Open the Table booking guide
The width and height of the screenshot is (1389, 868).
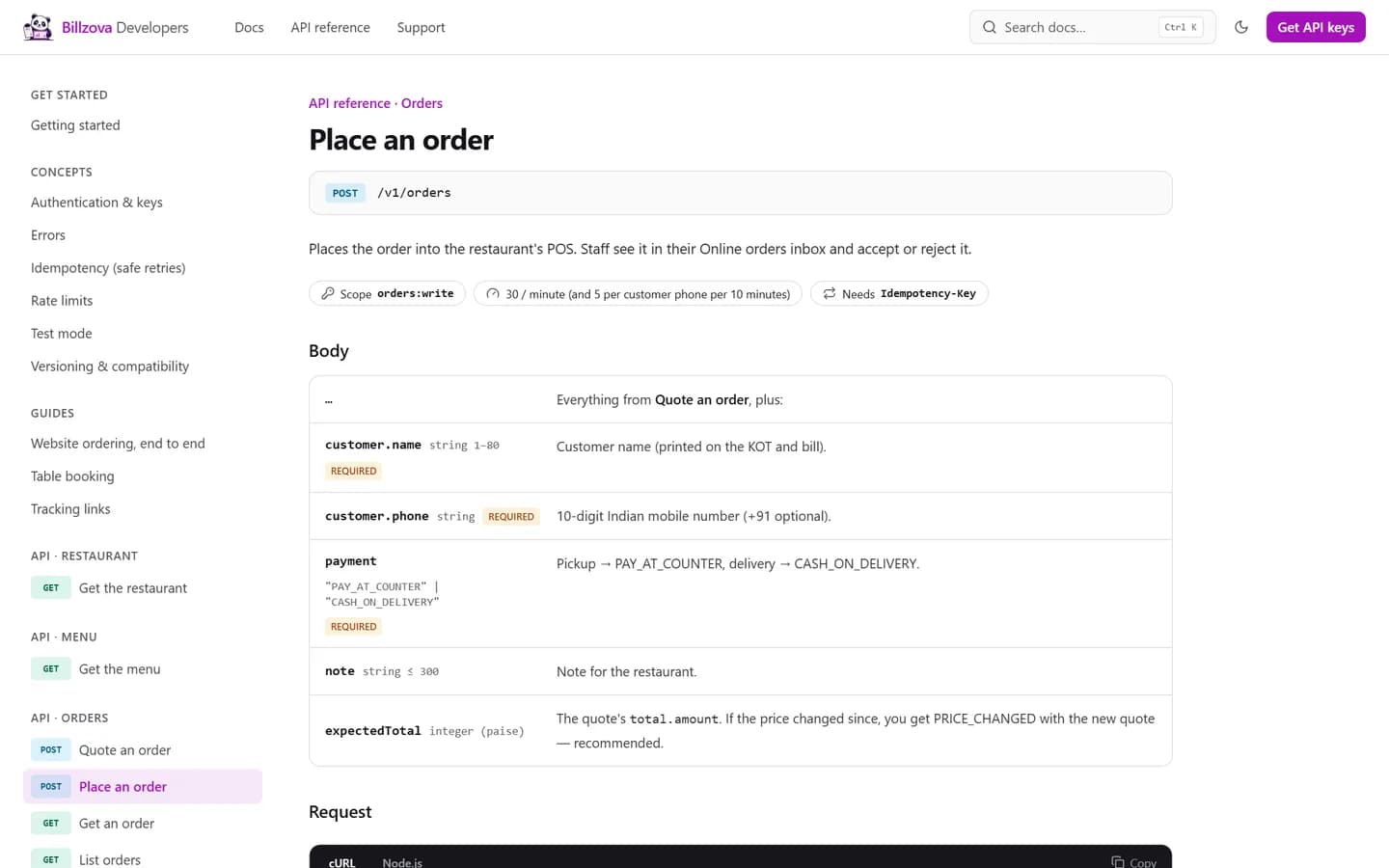72,476
